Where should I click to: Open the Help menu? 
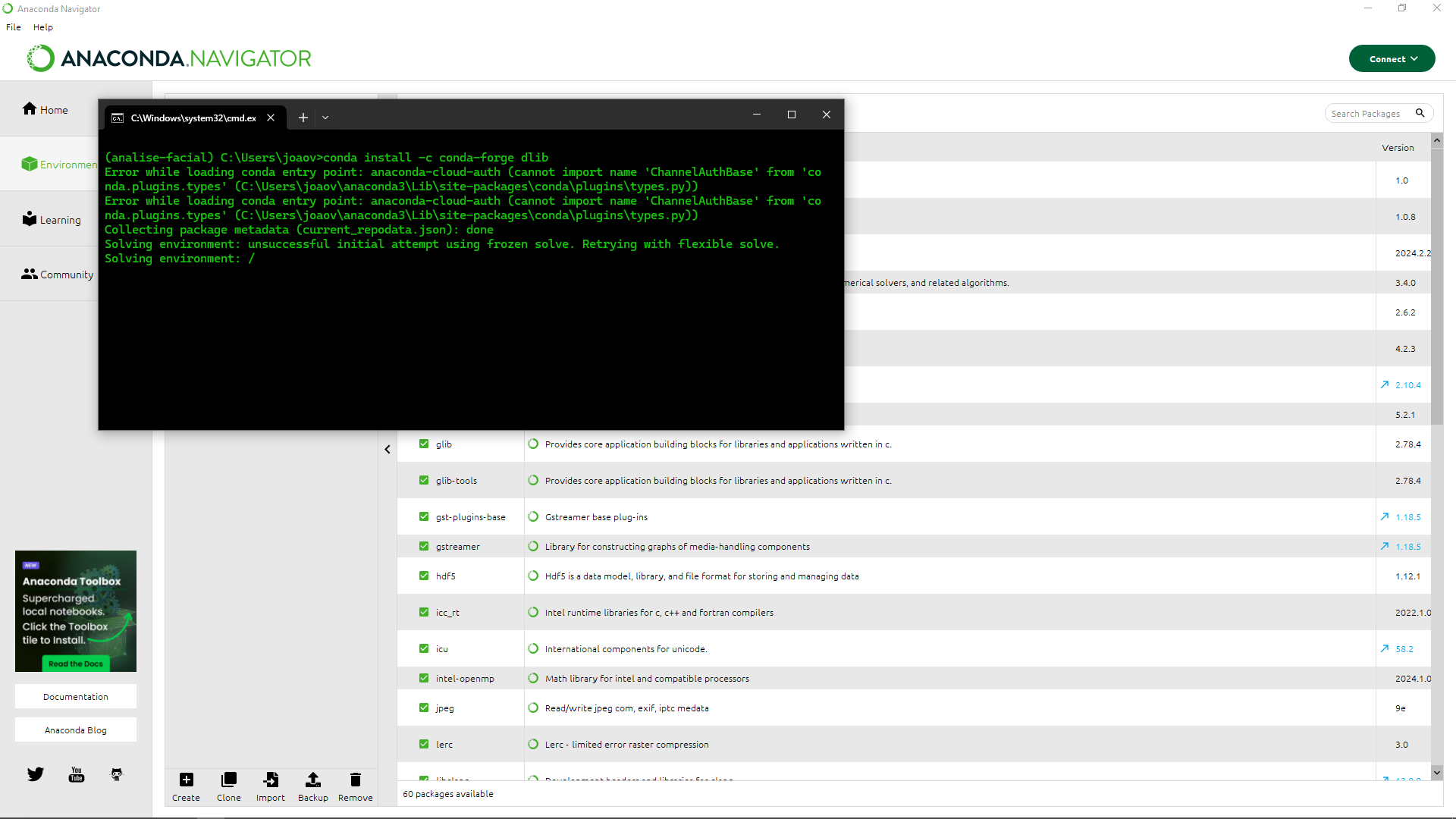click(x=43, y=27)
